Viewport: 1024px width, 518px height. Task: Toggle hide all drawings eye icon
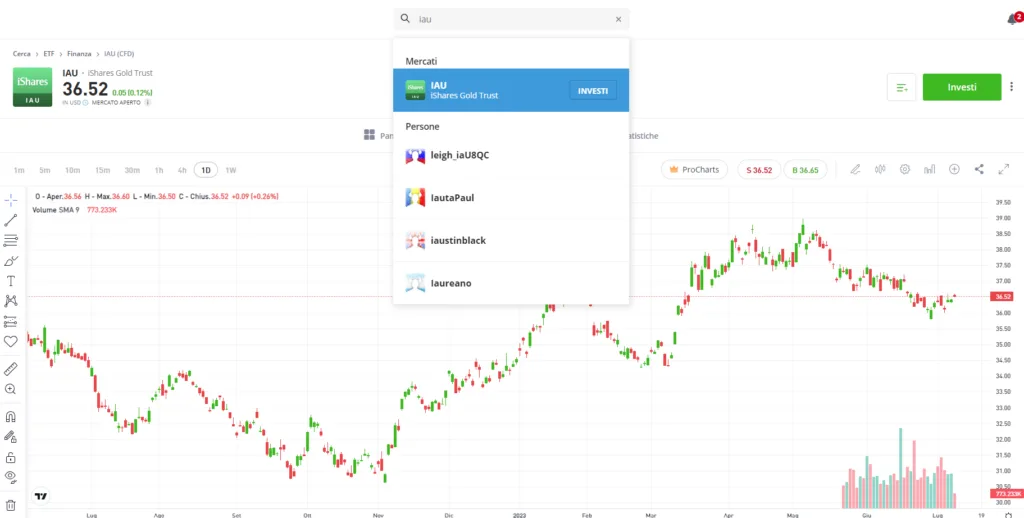point(10,476)
